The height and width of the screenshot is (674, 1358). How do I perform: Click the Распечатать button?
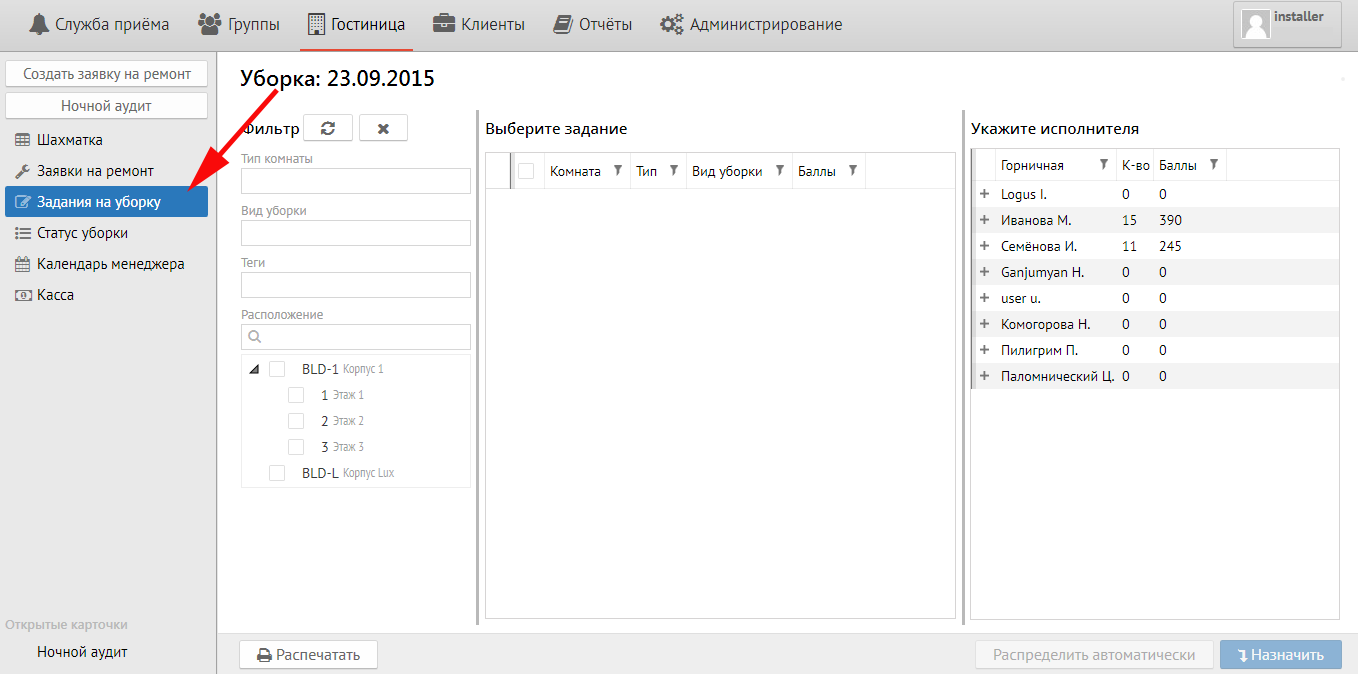click(308, 655)
